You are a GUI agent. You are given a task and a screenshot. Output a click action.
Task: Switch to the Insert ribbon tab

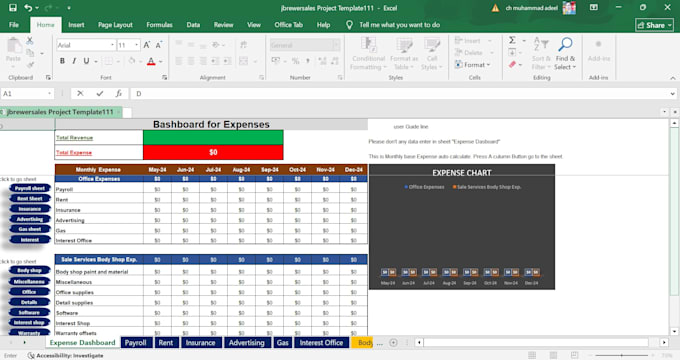click(76, 25)
